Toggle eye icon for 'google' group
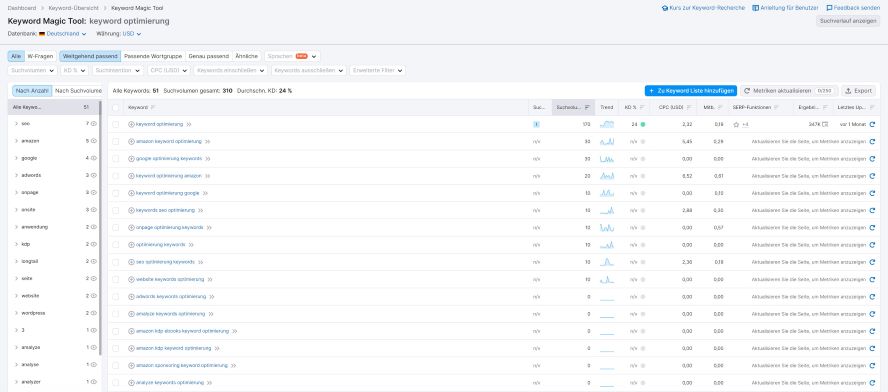888x392 pixels. (93, 158)
